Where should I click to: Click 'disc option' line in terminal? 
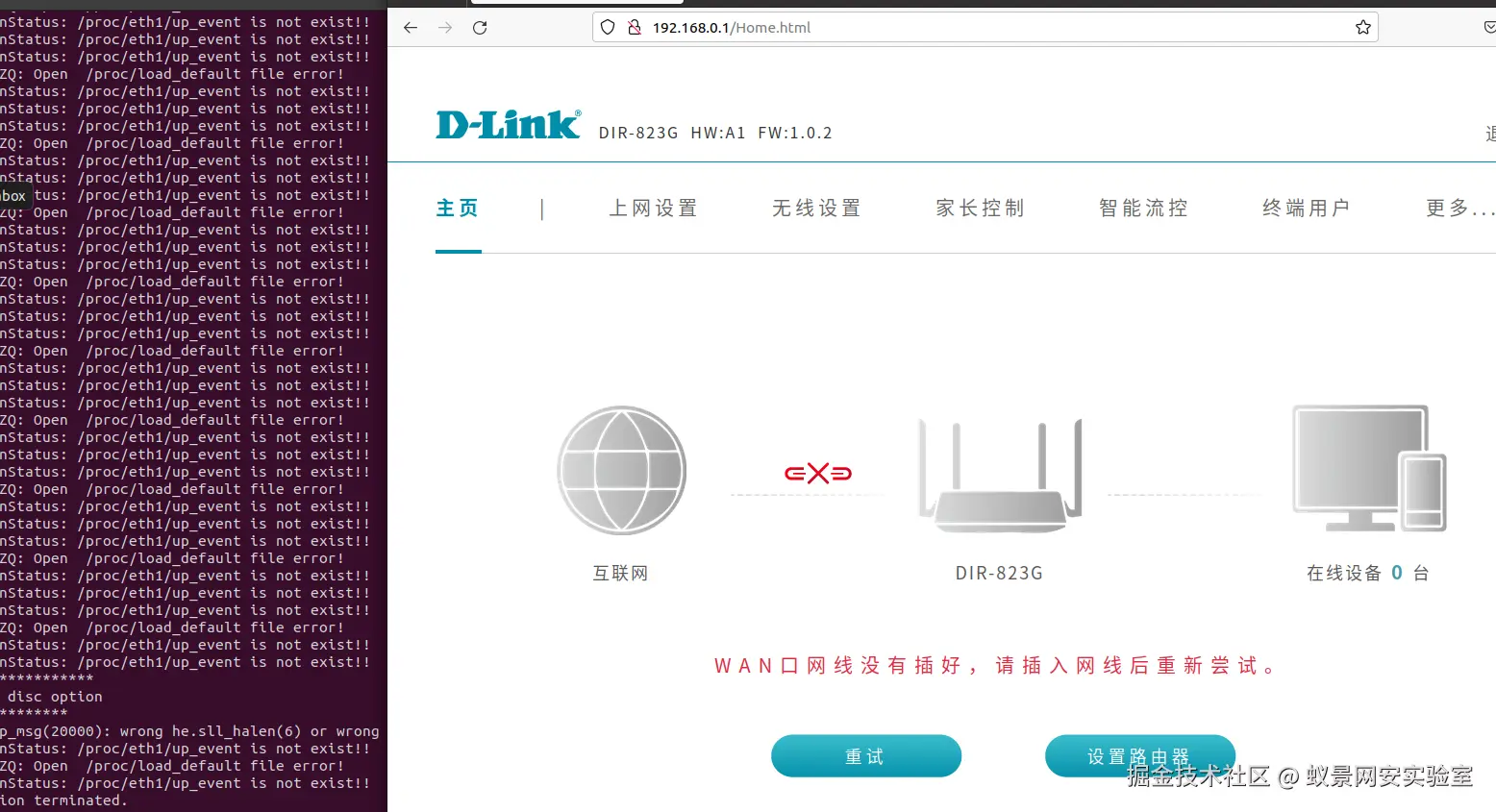pos(55,697)
